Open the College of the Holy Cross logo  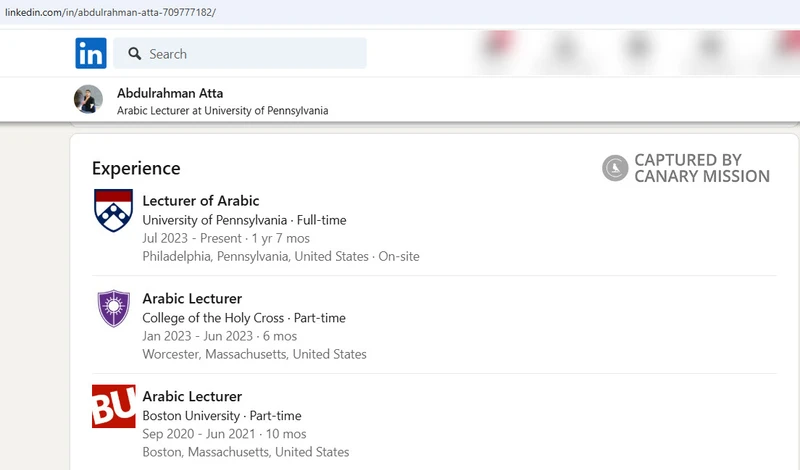[x=113, y=308]
